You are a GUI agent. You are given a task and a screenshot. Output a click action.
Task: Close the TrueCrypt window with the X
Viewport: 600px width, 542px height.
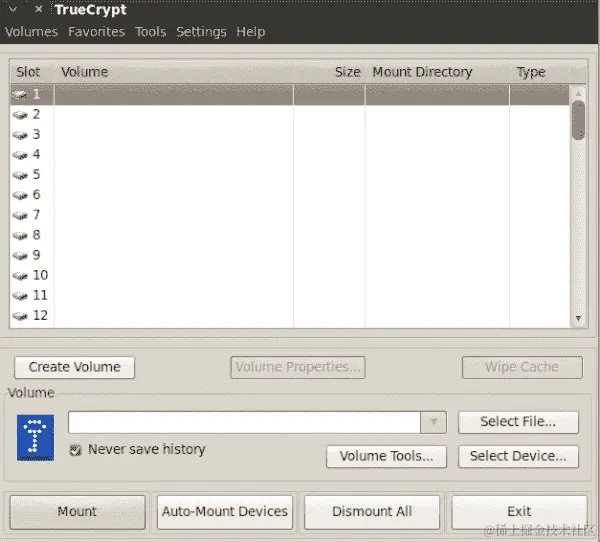(38, 8)
